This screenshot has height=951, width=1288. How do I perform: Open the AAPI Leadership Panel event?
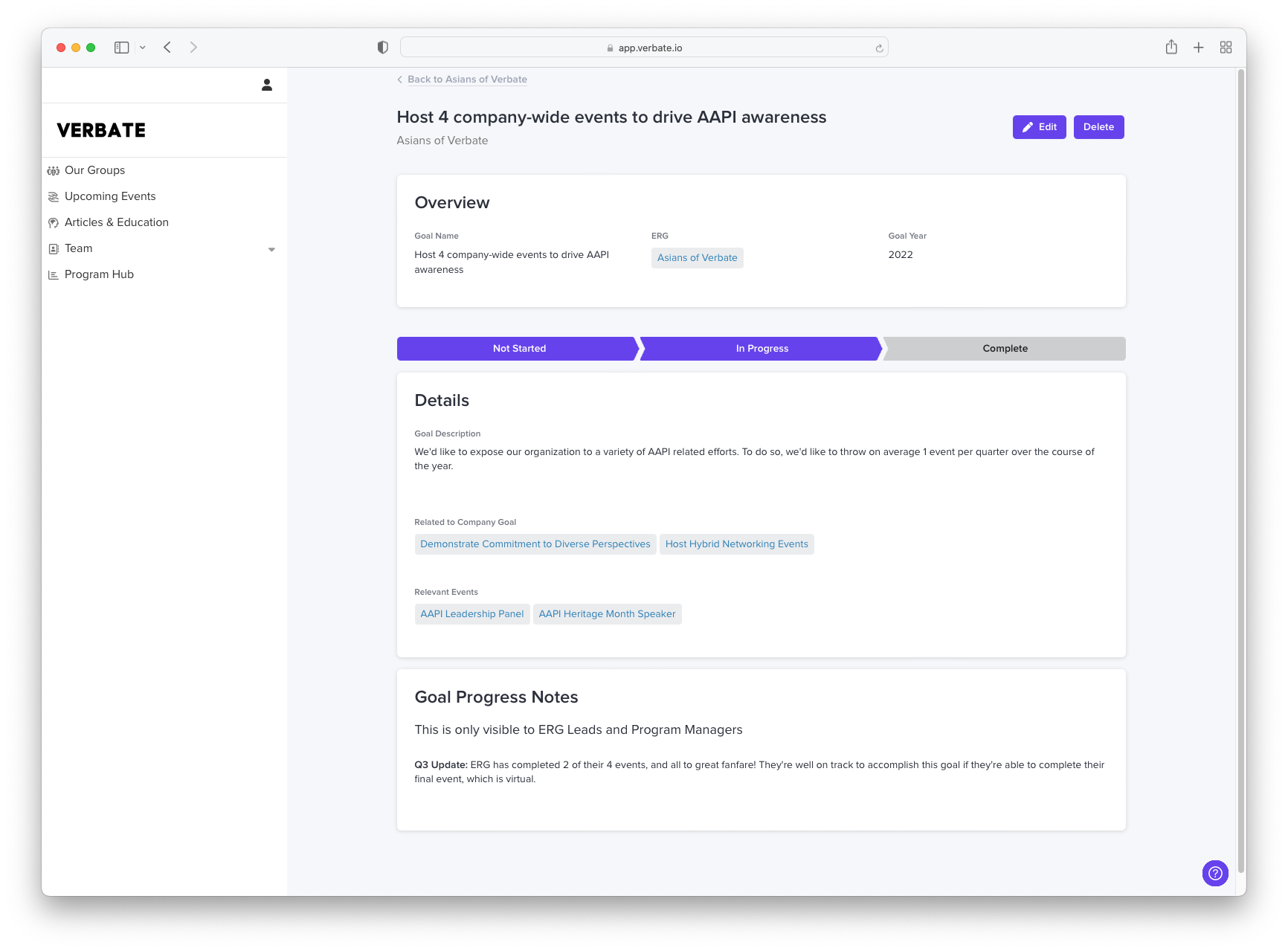(471, 613)
